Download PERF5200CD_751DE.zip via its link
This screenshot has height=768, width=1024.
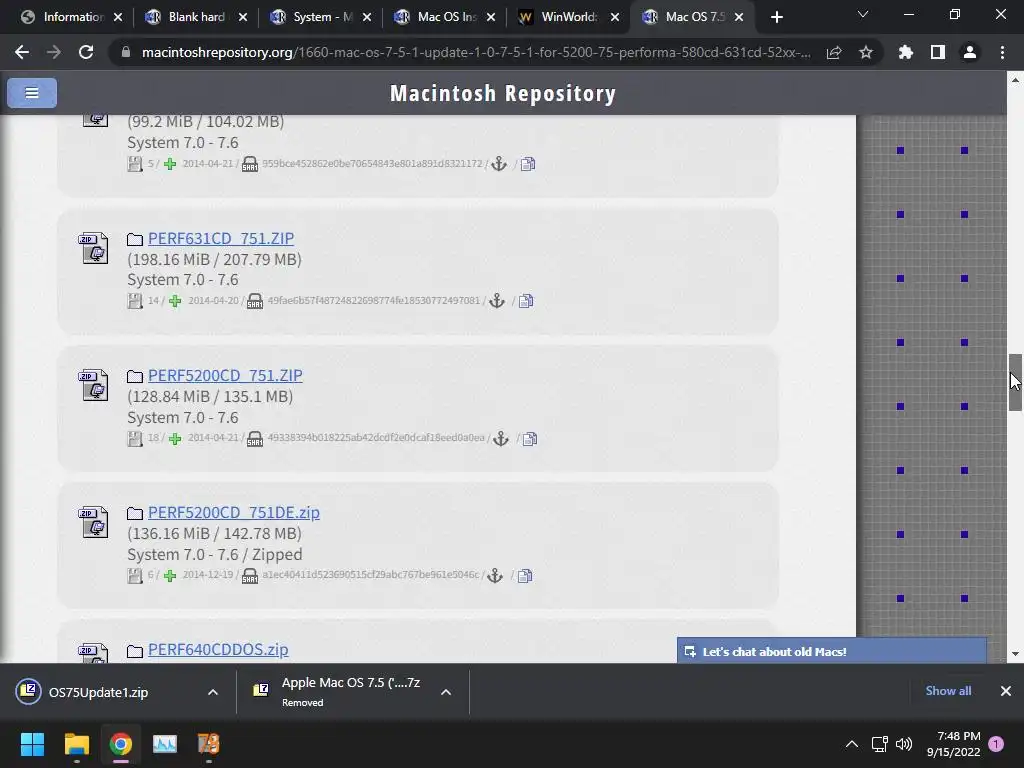click(234, 513)
